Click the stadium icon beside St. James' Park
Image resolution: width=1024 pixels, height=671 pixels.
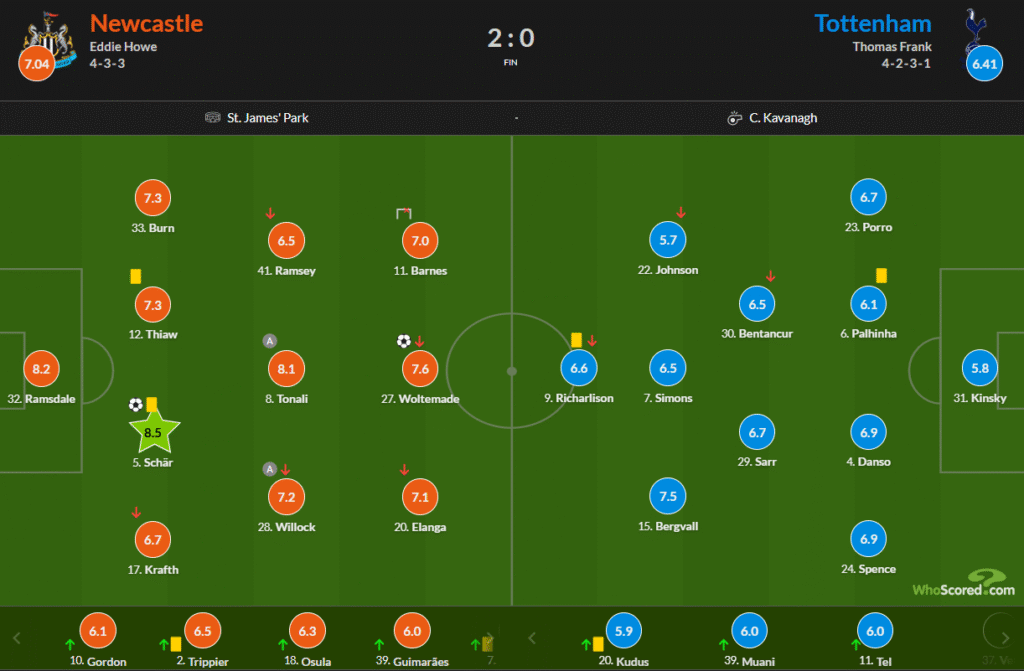coord(213,118)
